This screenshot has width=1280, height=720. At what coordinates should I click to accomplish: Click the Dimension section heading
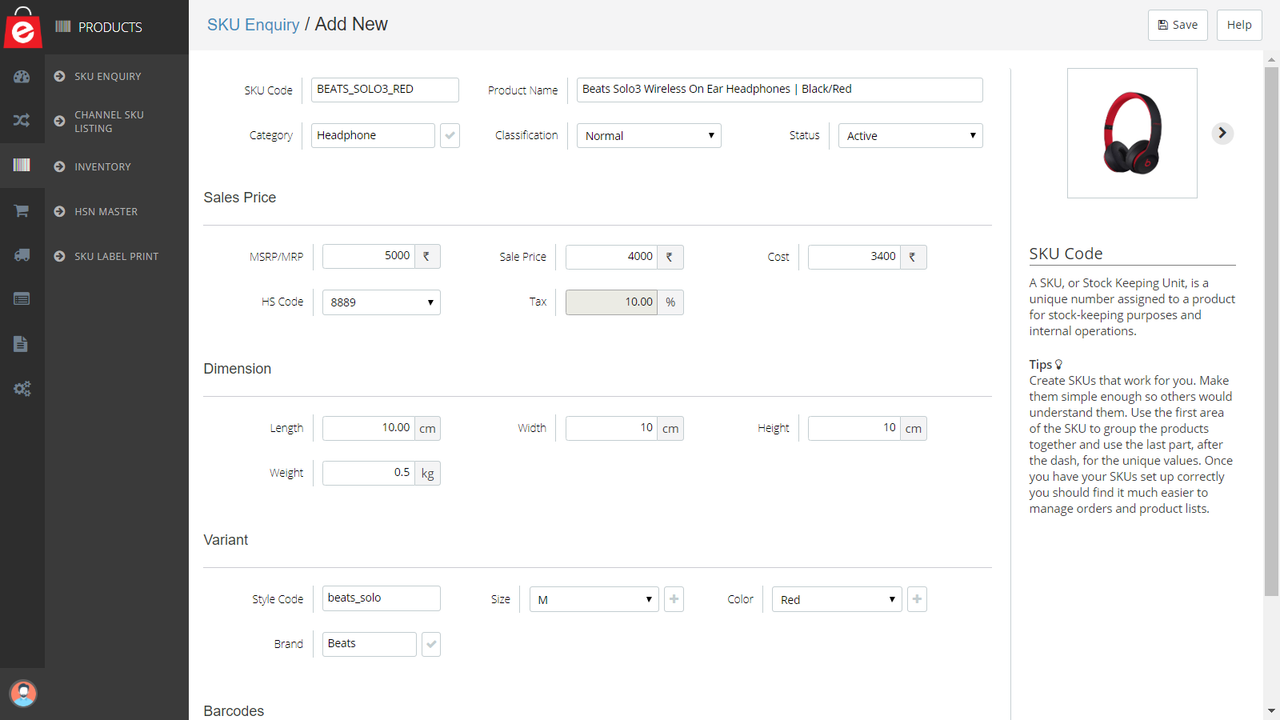(237, 369)
